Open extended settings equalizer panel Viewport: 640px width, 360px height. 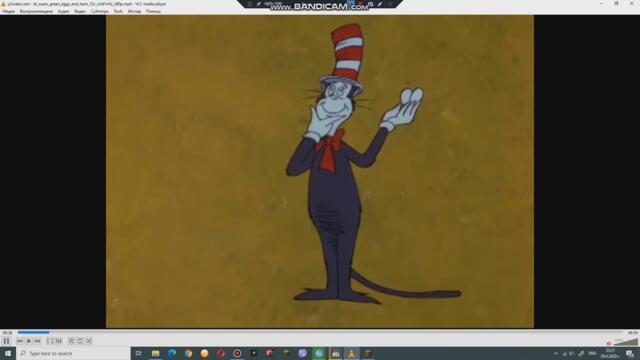59,341
